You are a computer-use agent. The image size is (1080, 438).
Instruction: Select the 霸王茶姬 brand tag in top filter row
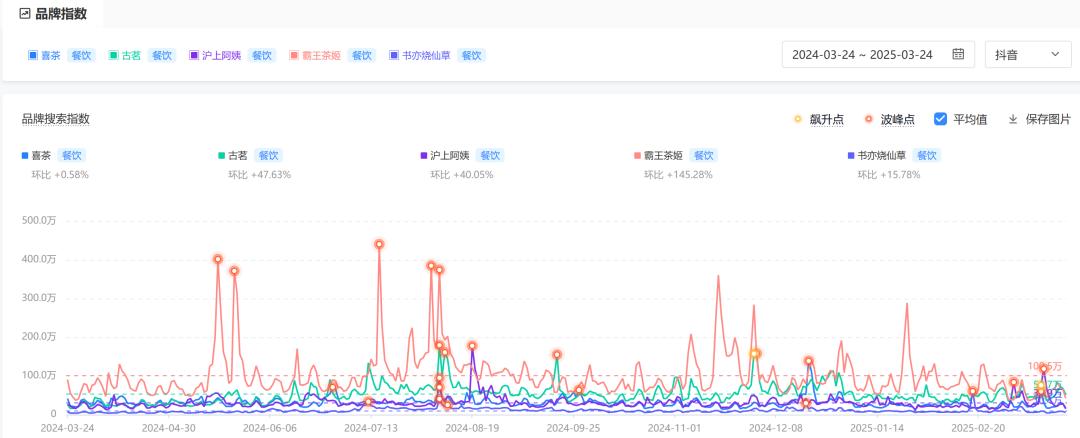pyautogui.click(x=321, y=56)
